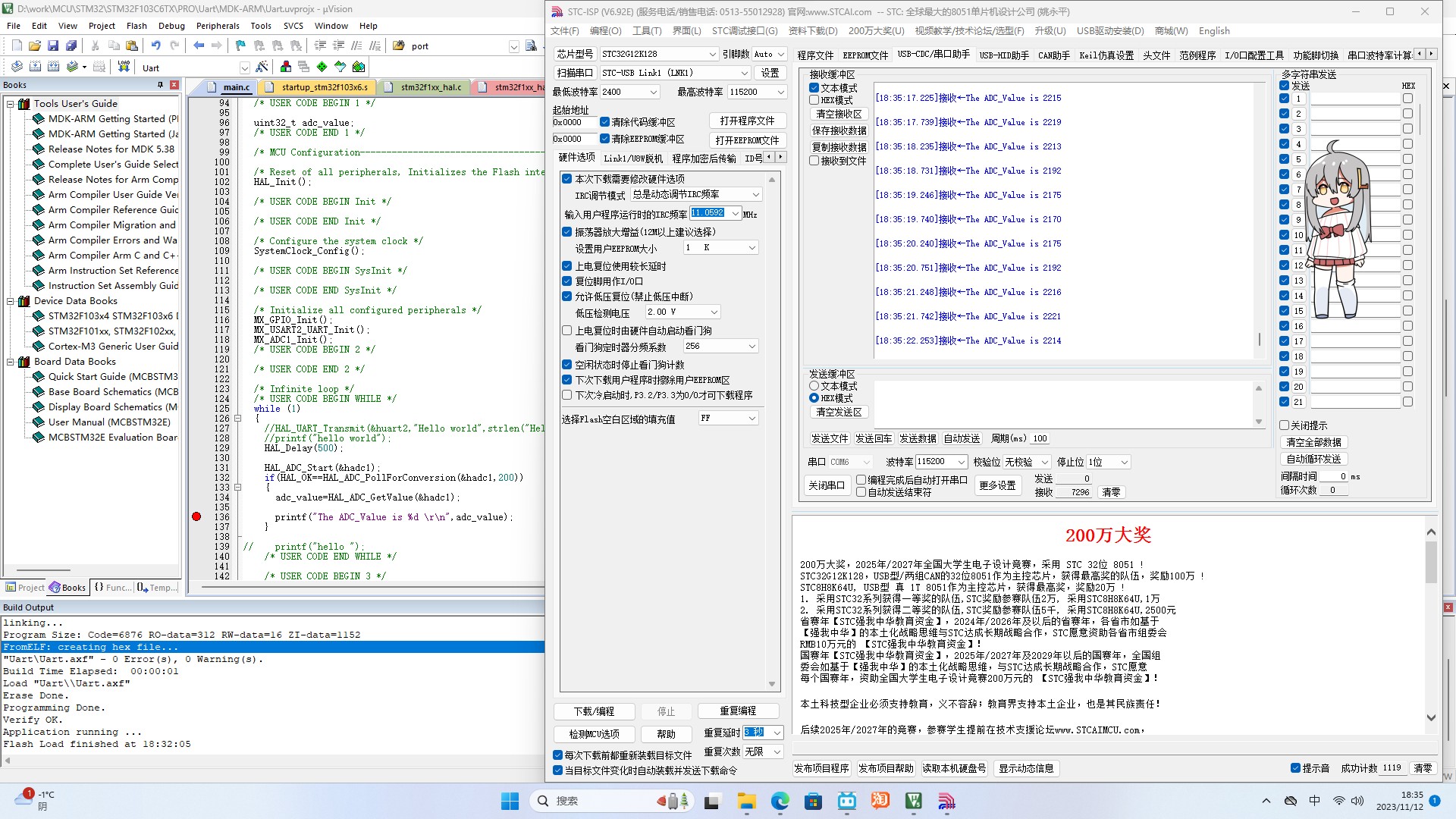The image size is (1456, 819).
Task: Click the hardware options panel vertical scrollbar
Action: [x=772, y=431]
